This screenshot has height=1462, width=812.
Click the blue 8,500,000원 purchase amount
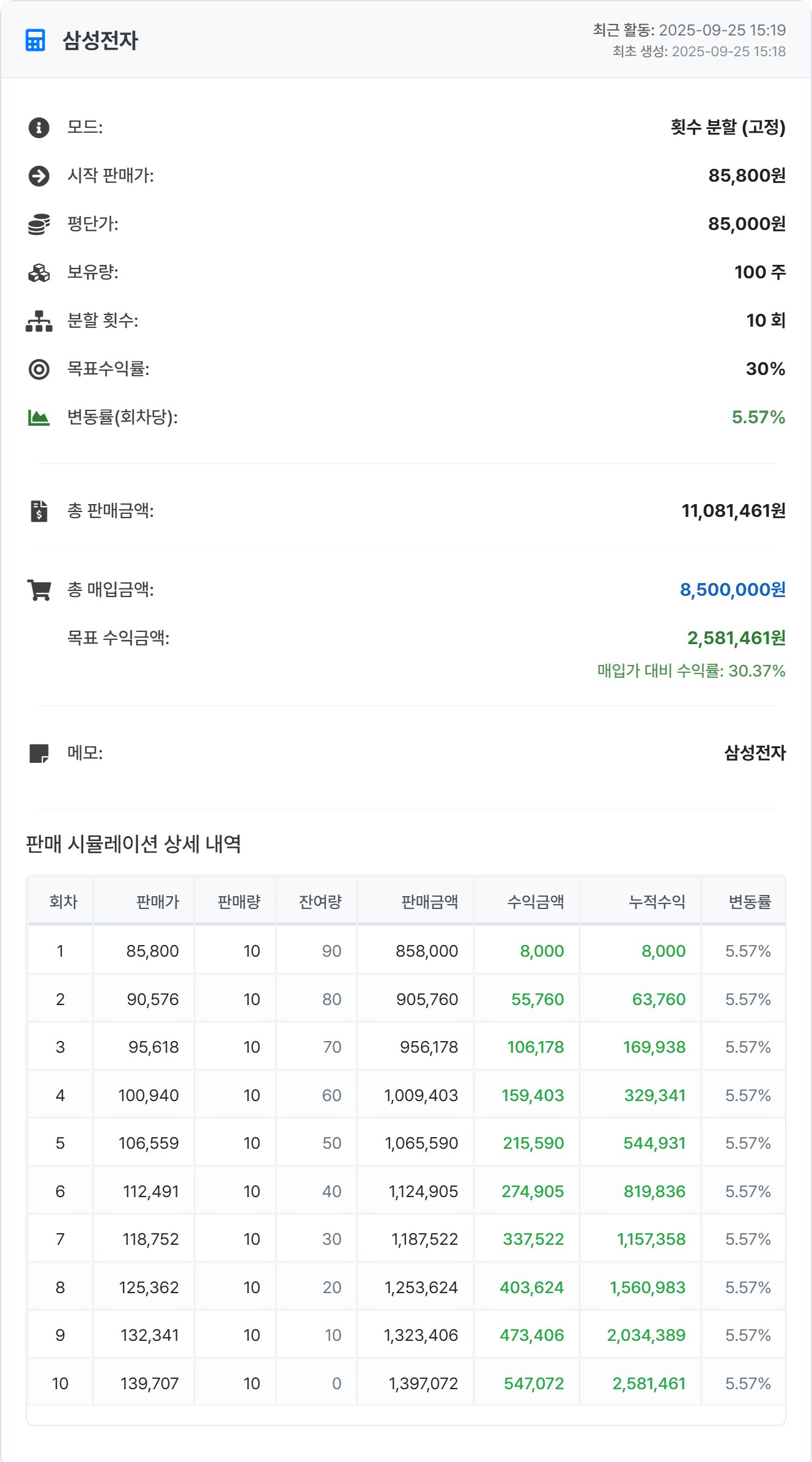point(733,590)
